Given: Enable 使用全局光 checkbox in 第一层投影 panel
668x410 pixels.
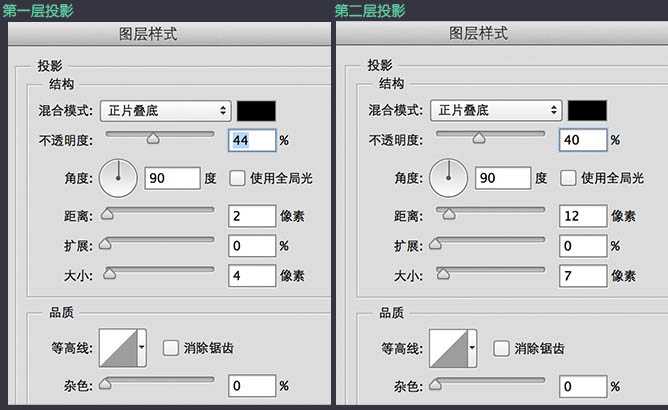Looking at the screenshot, I should pos(237,178).
